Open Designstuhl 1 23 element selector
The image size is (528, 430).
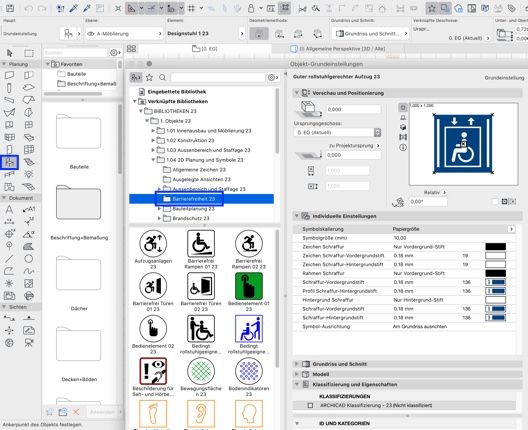pyautogui.click(x=206, y=34)
